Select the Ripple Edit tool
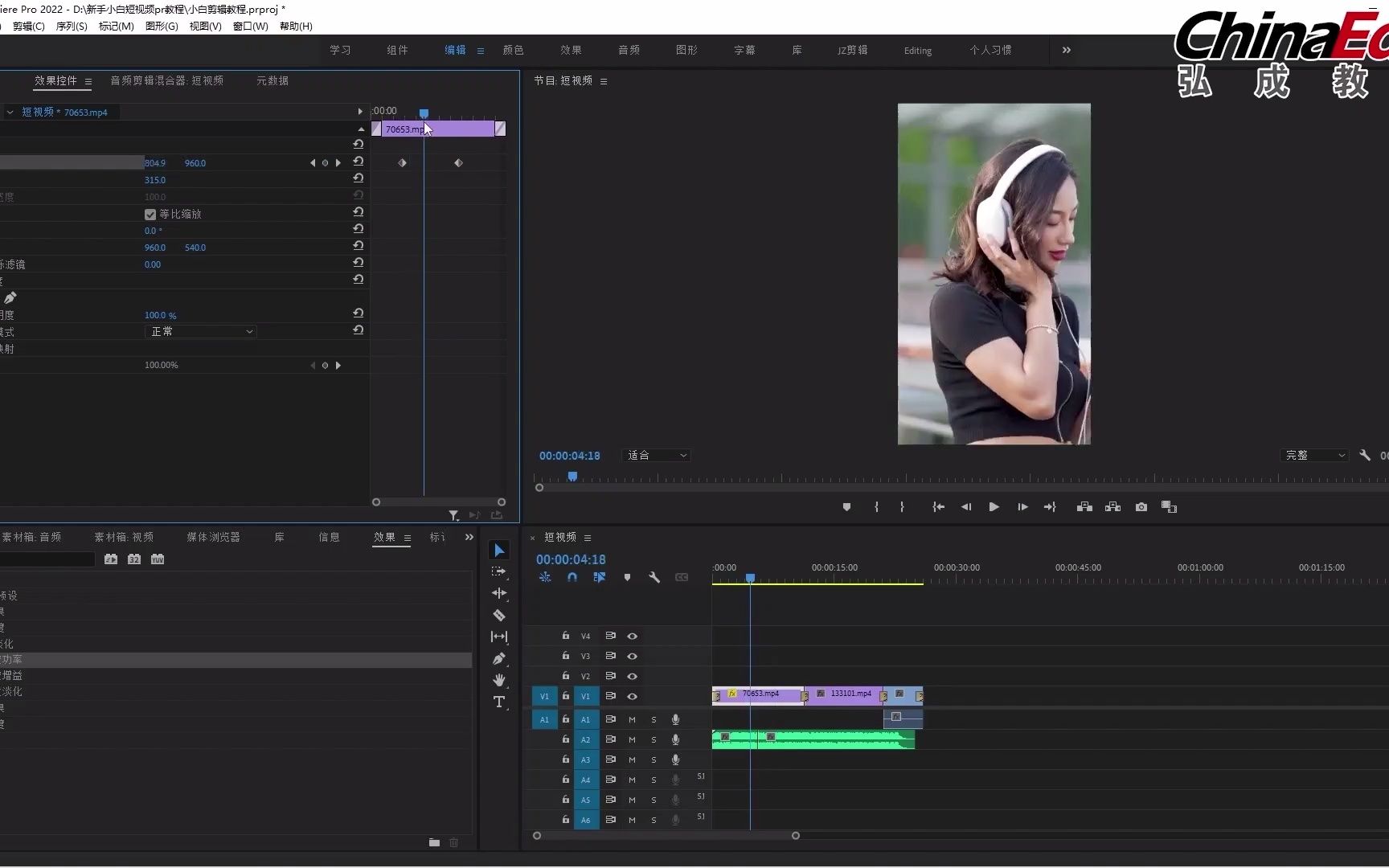Viewport: 1389px width, 868px height. (x=499, y=593)
